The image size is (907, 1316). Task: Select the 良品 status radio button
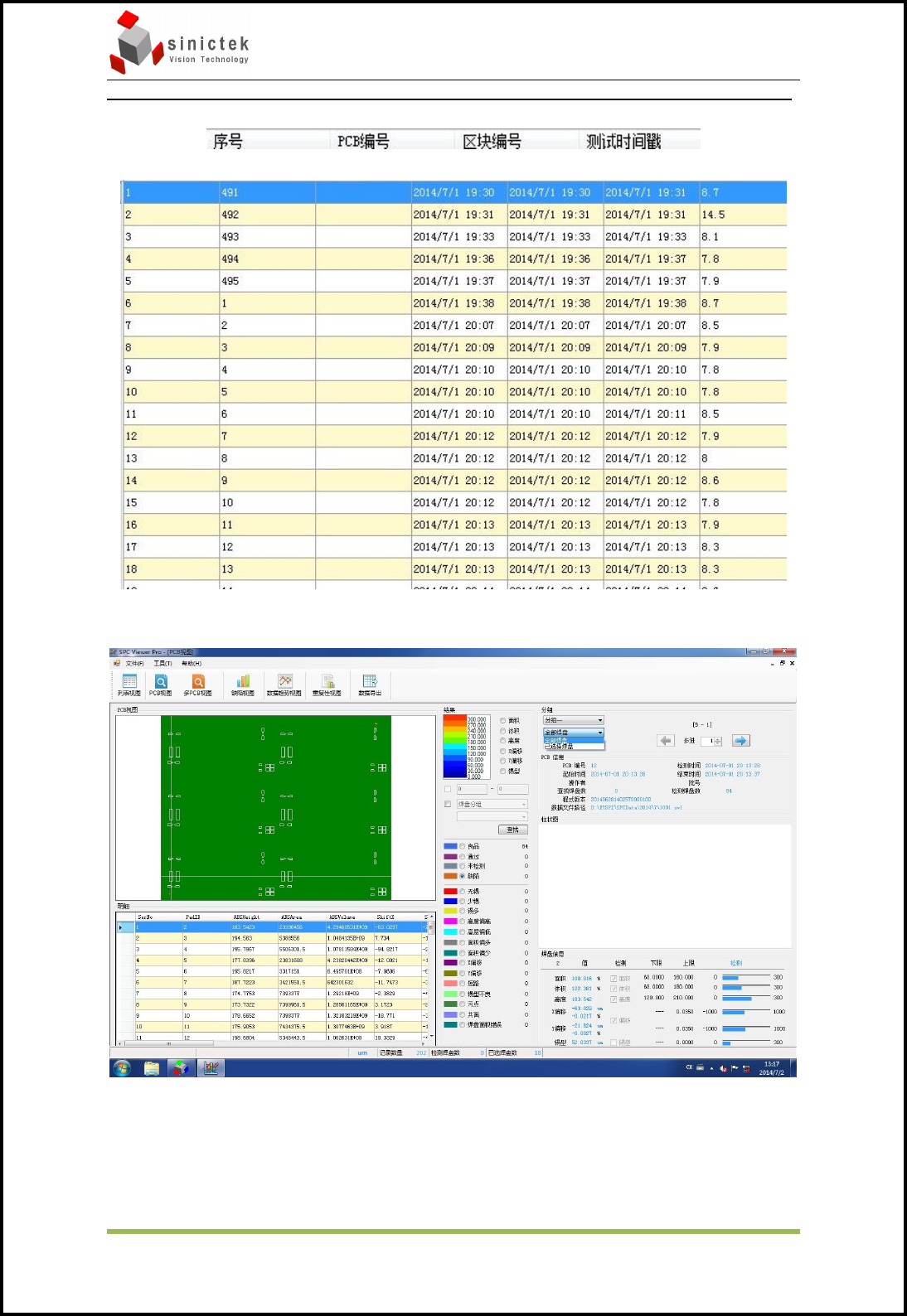[463, 846]
